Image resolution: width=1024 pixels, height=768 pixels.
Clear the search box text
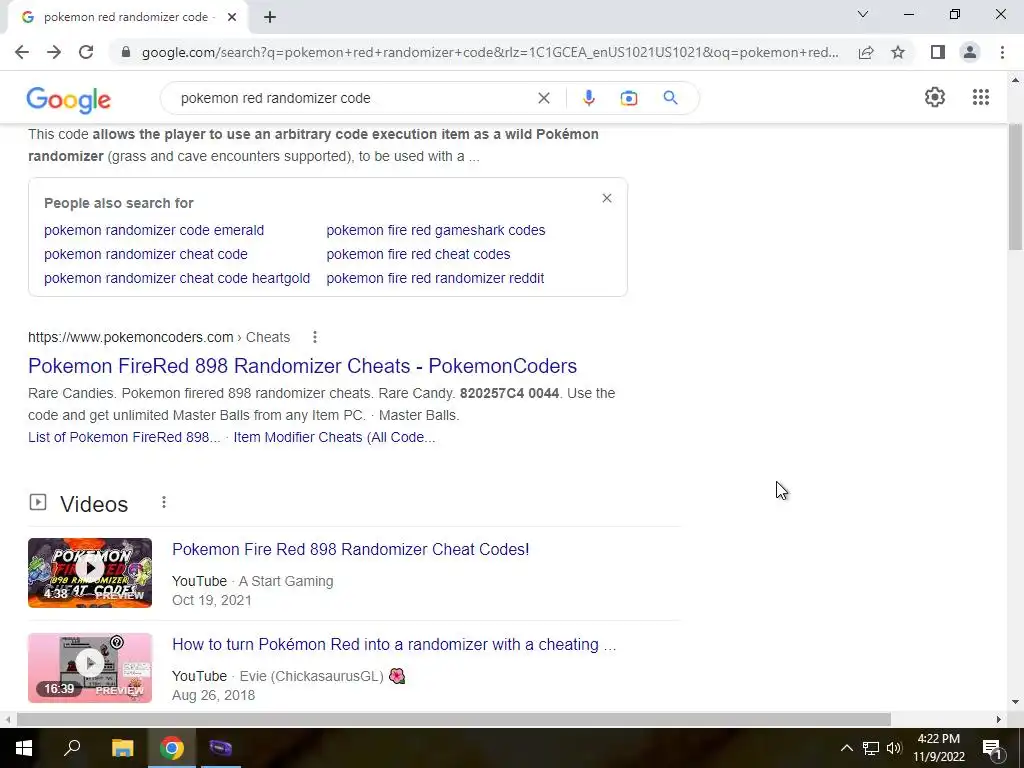(x=543, y=98)
